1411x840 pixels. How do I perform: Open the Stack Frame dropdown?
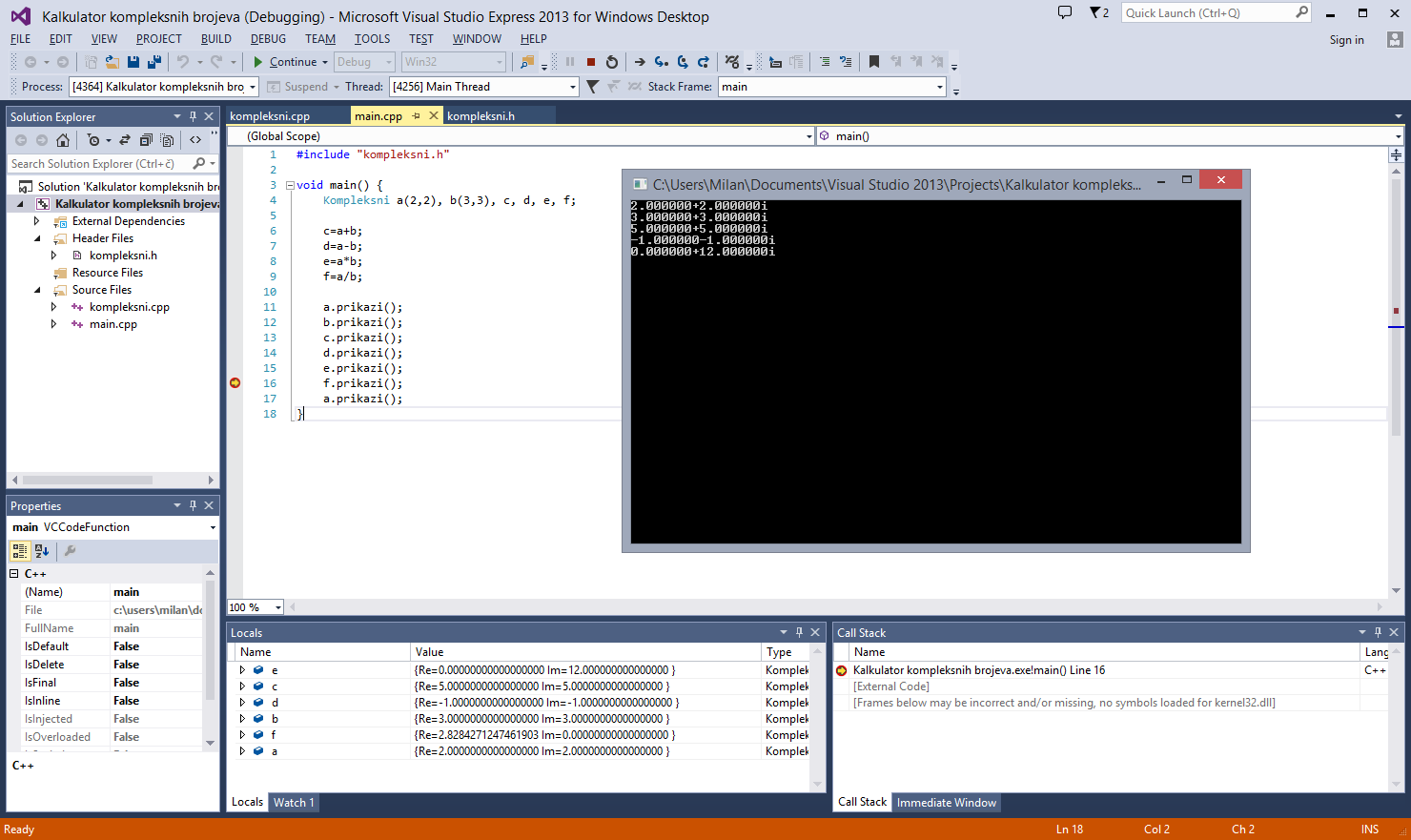[939, 87]
